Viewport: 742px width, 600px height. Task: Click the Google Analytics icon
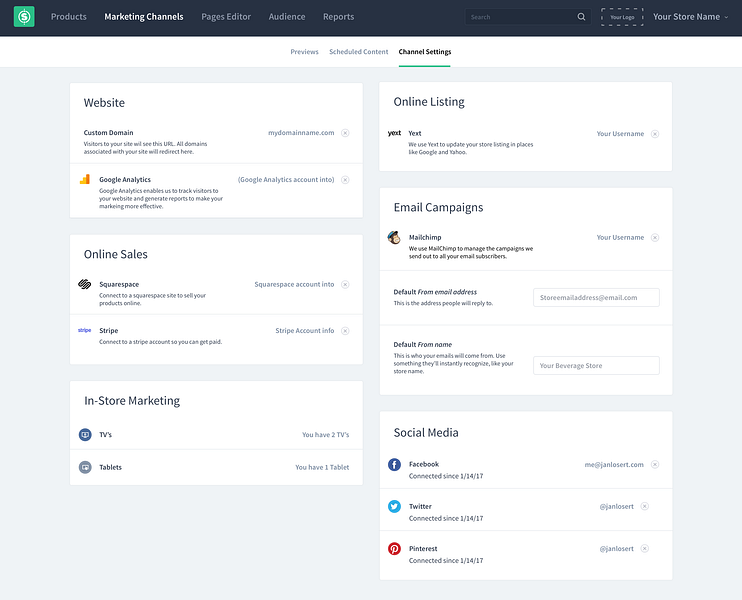tap(85, 179)
